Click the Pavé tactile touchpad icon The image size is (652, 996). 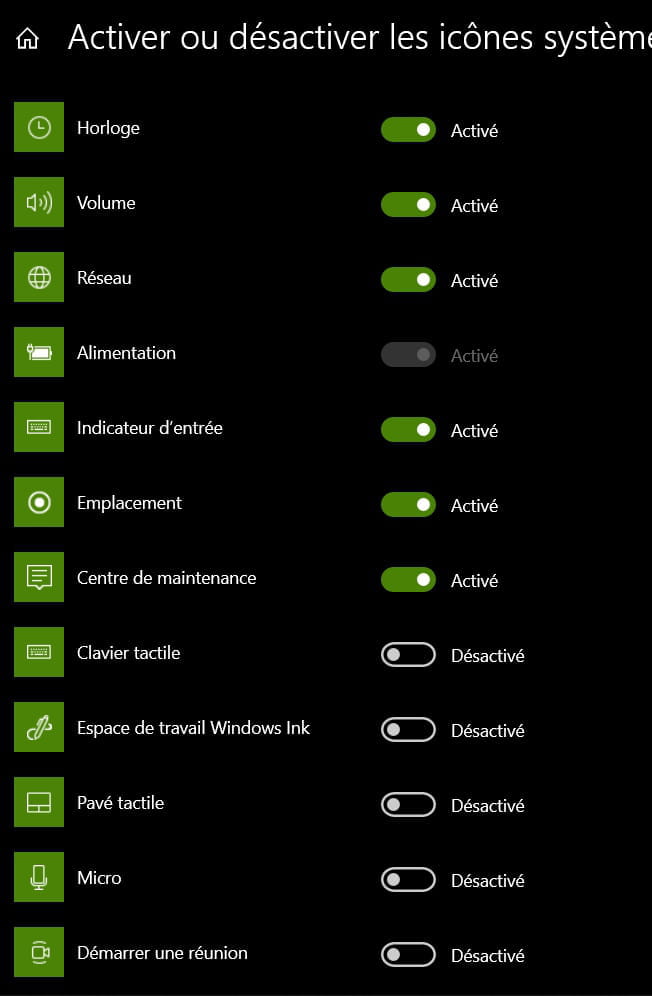point(39,802)
